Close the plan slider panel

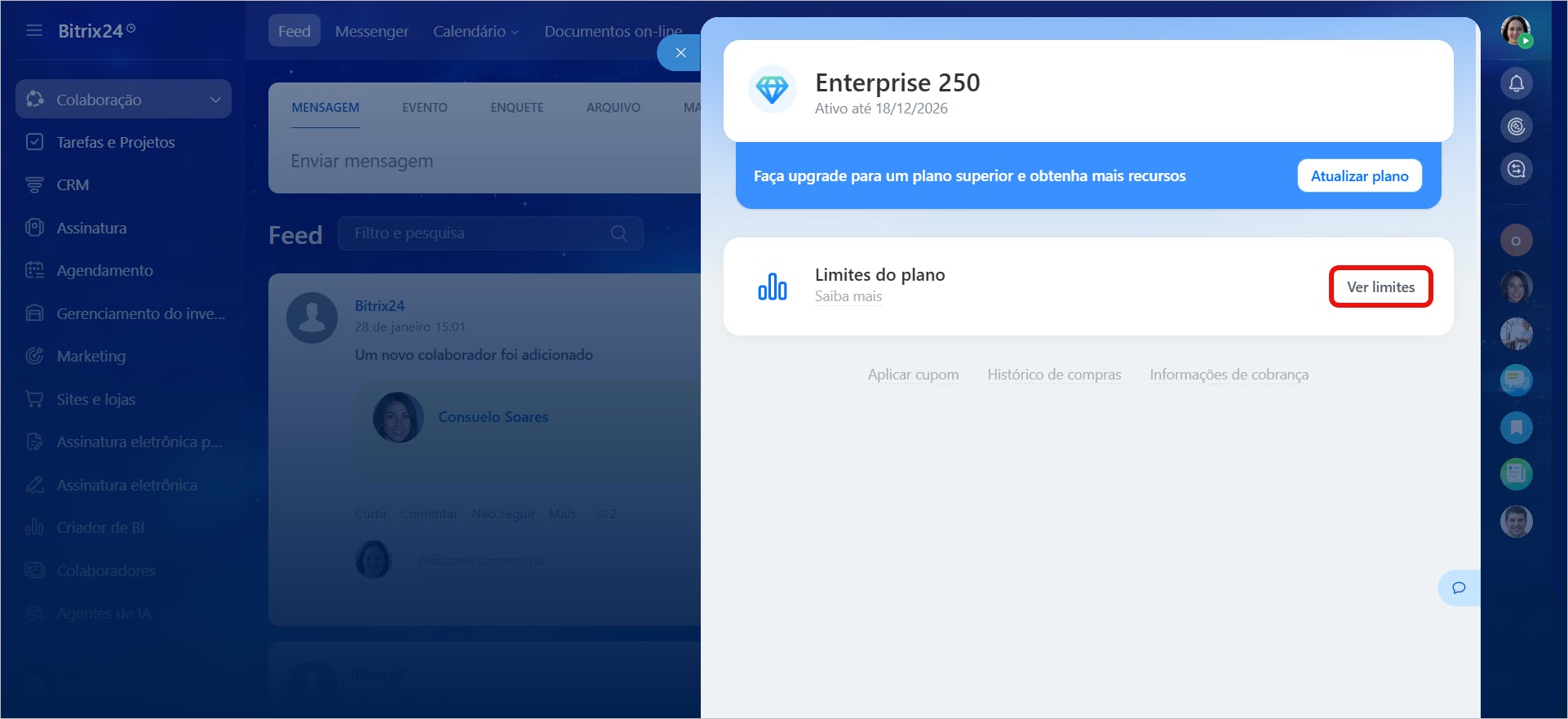(680, 53)
